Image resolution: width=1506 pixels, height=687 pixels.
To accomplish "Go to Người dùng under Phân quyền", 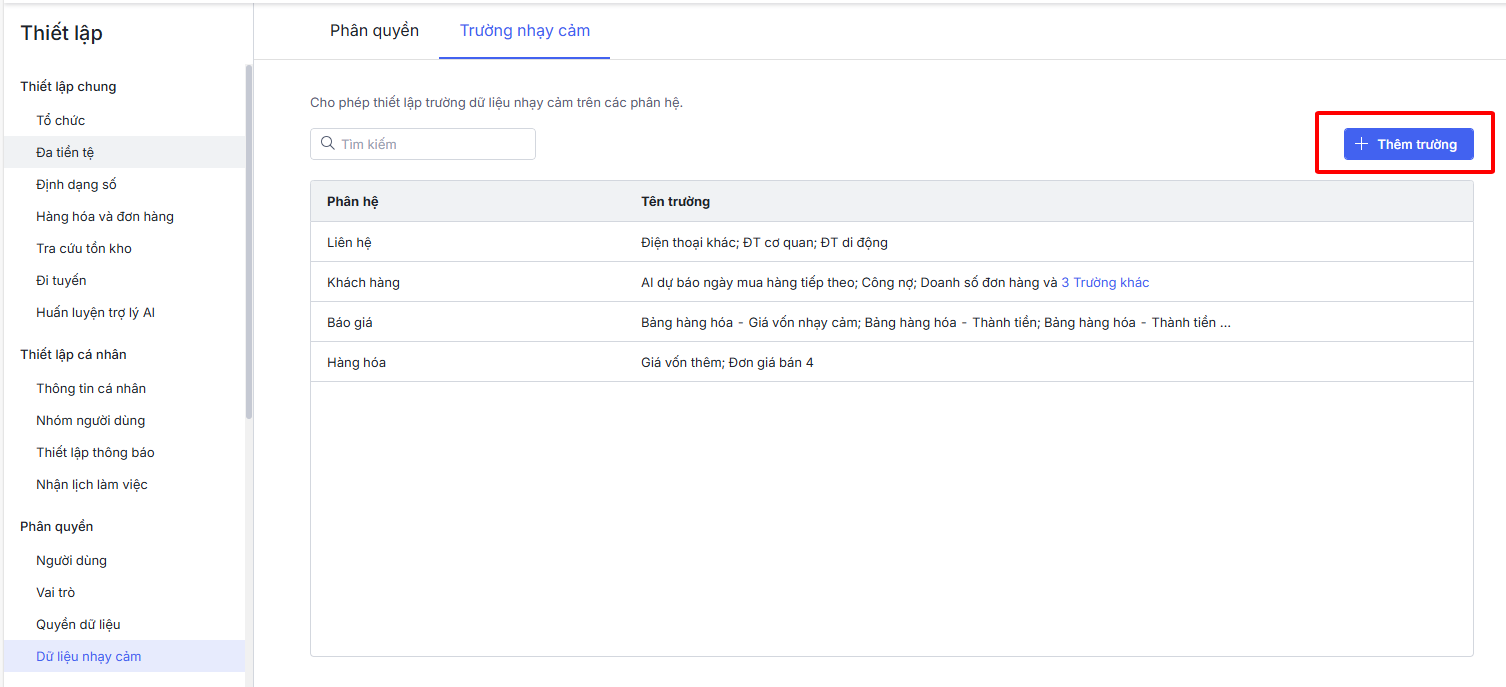I will tap(71, 561).
